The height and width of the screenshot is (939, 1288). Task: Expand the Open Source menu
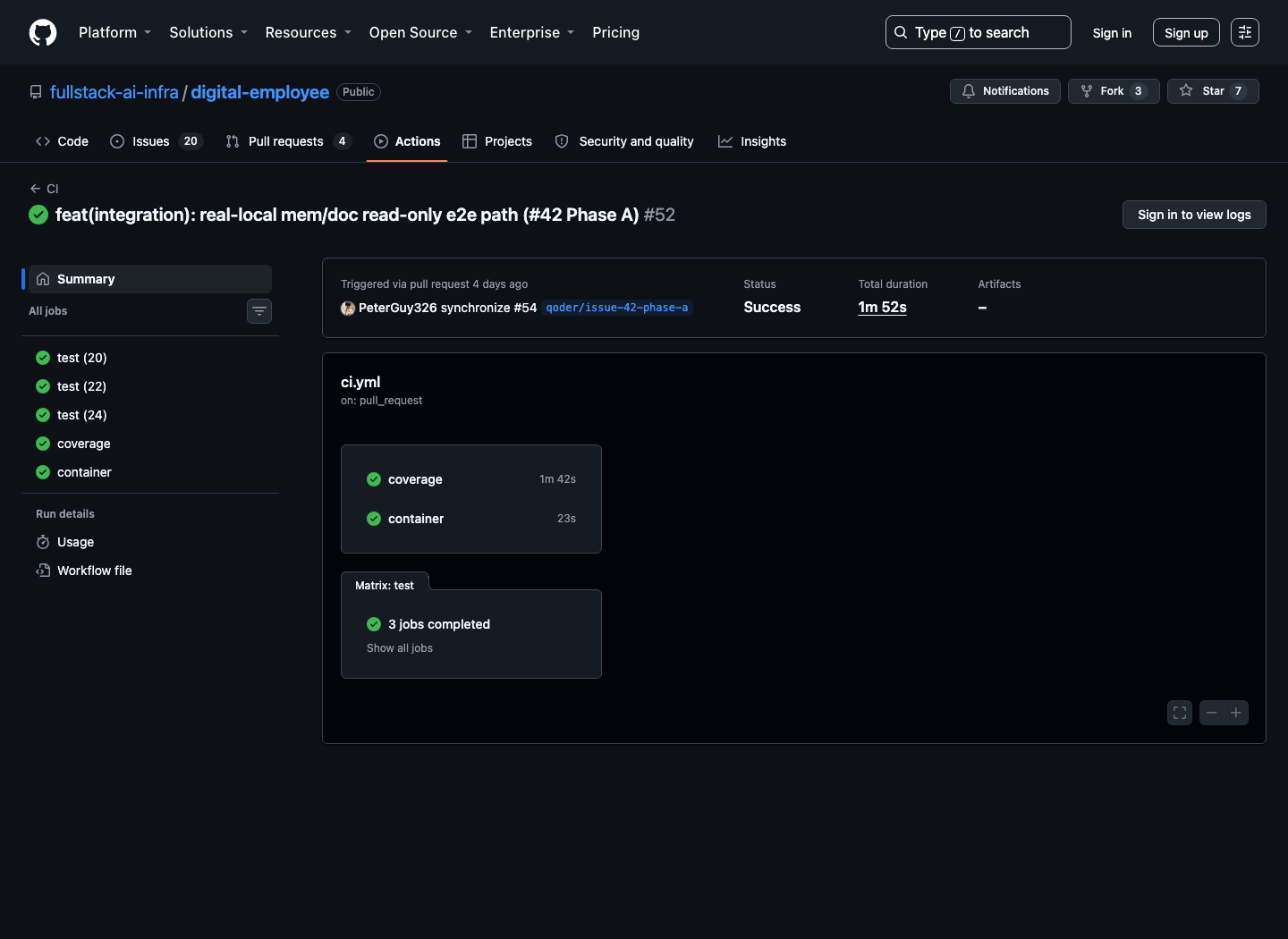(x=420, y=32)
